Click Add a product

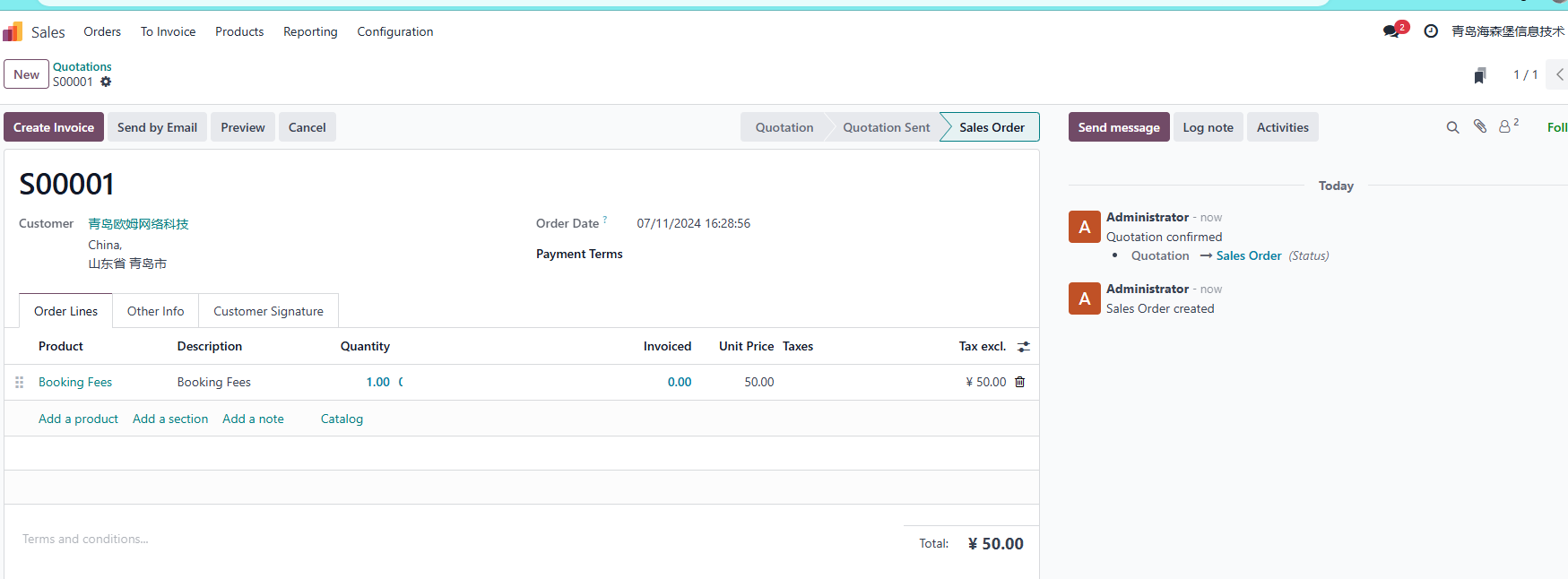78,419
